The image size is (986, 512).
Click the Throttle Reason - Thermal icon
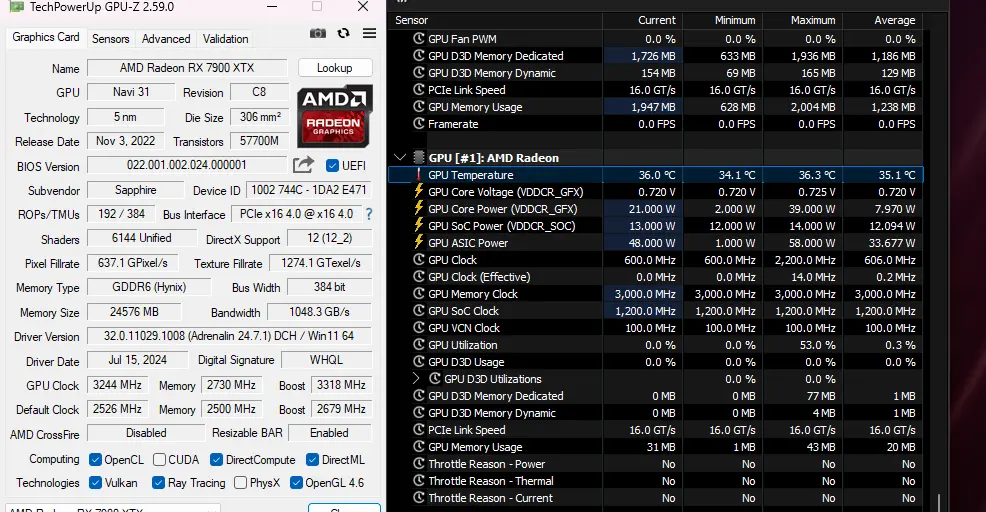(419, 481)
